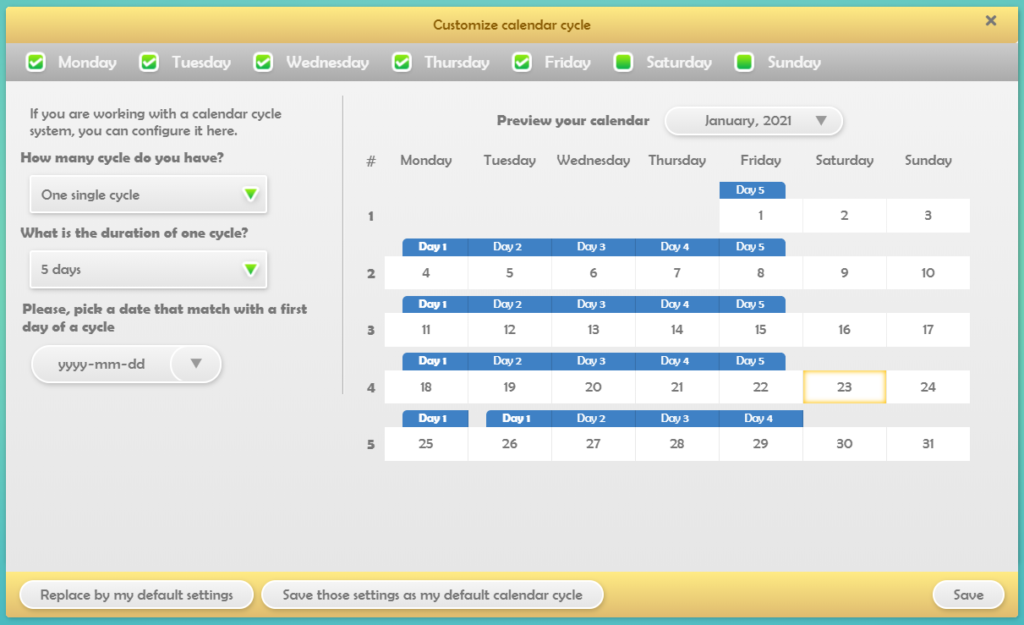
Task: Click date 18 in the calendar
Action: click(x=426, y=387)
